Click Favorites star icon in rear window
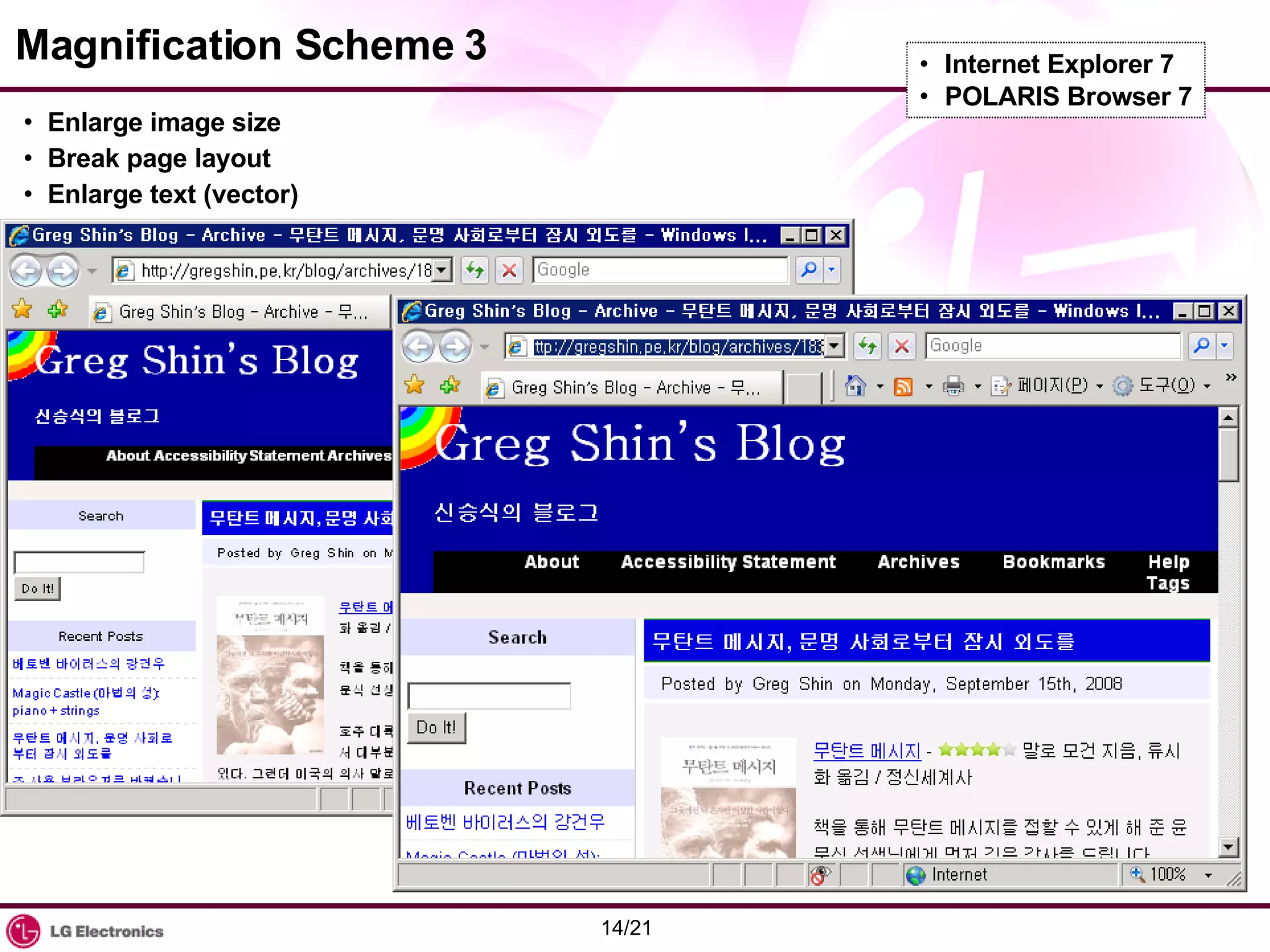 22,309
